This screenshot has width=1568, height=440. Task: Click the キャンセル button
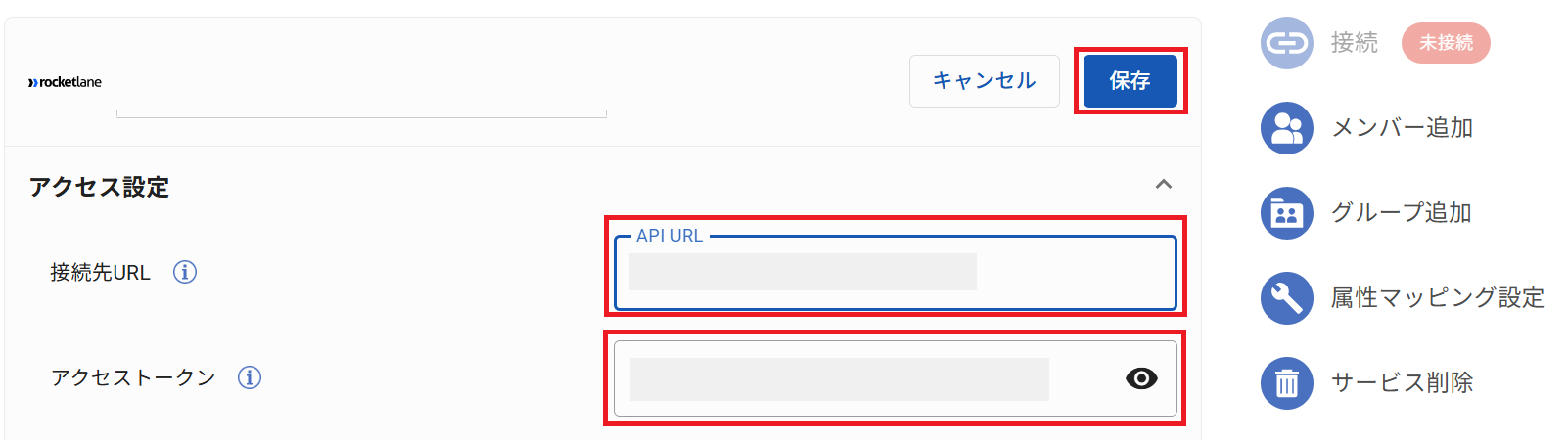pyautogui.click(x=985, y=81)
